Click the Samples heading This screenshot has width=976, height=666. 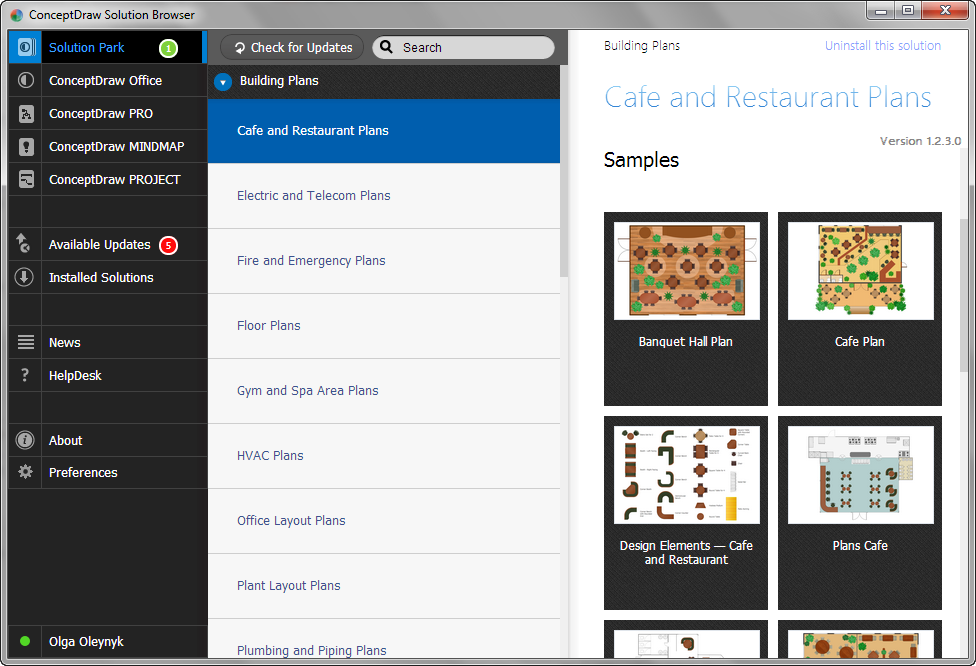pos(641,160)
